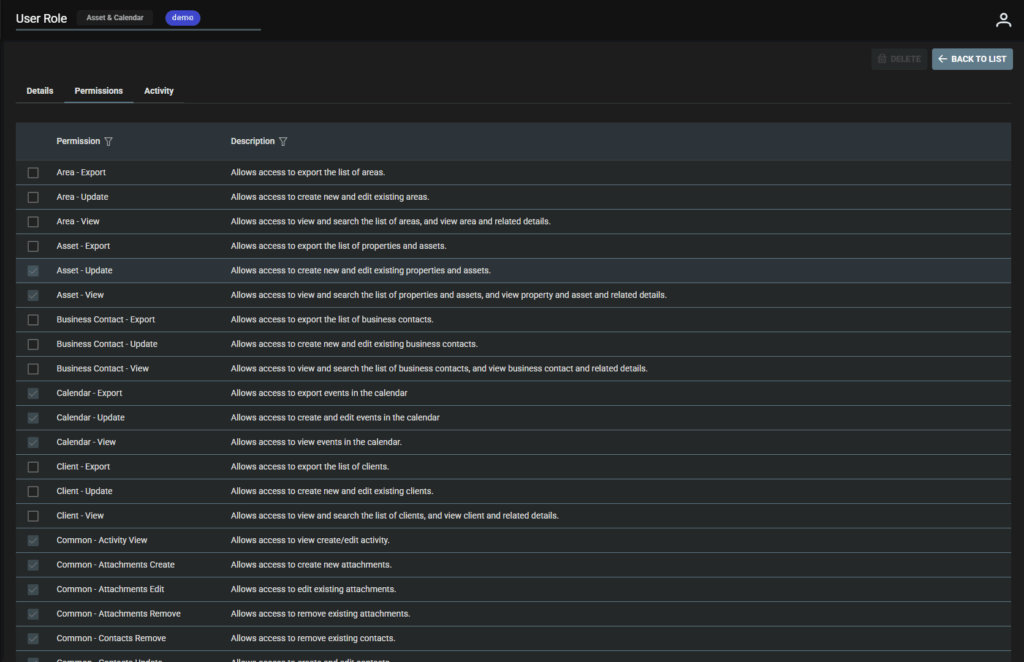Click the Permission column filter icon
Image resolution: width=1024 pixels, height=662 pixels.
pyautogui.click(x=109, y=142)
